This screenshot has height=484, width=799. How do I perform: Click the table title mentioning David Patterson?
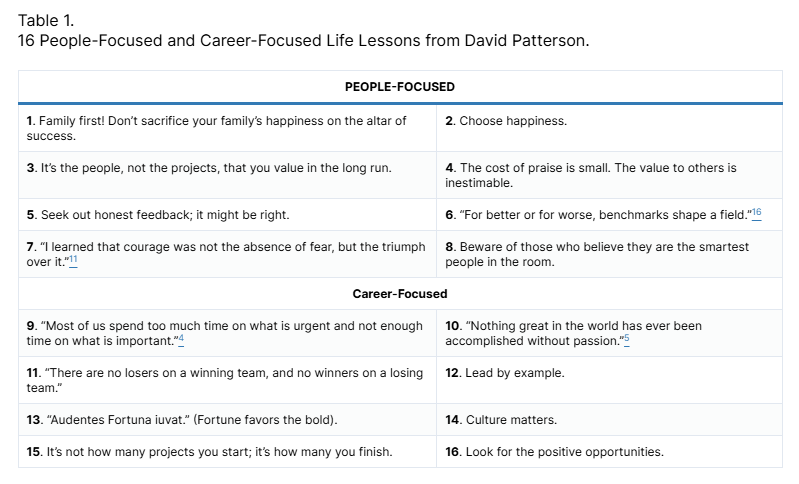click(x=304, y=42)
